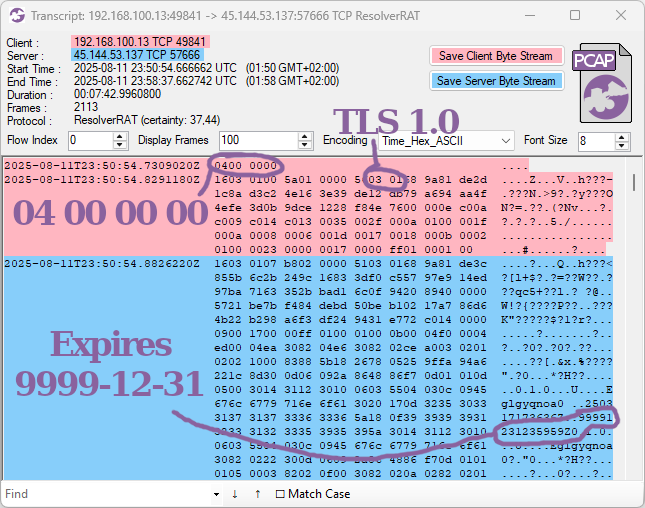The height and width of the screenshot is (508, 645).
Task: Click hex bytes 0400 0000
Action: (245, 166)
